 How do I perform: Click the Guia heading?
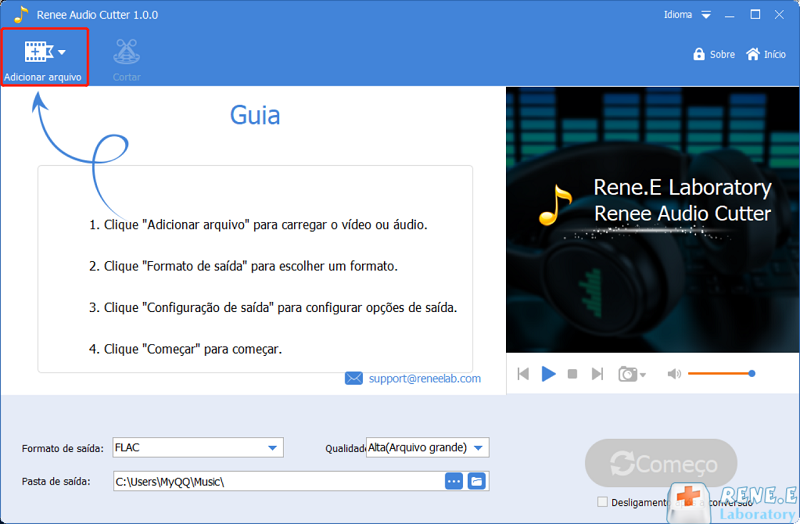255,115
